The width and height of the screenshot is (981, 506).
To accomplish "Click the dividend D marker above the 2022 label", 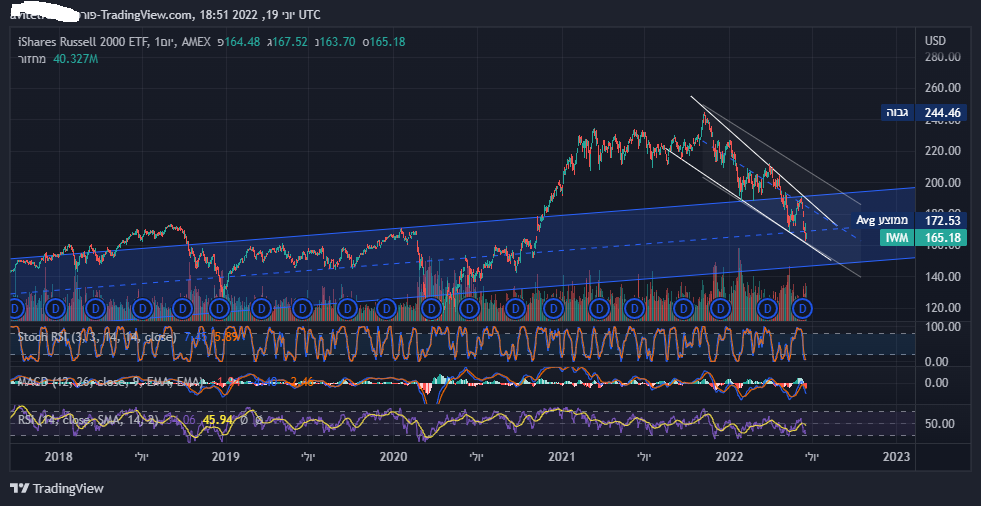I will click(721, 308).
